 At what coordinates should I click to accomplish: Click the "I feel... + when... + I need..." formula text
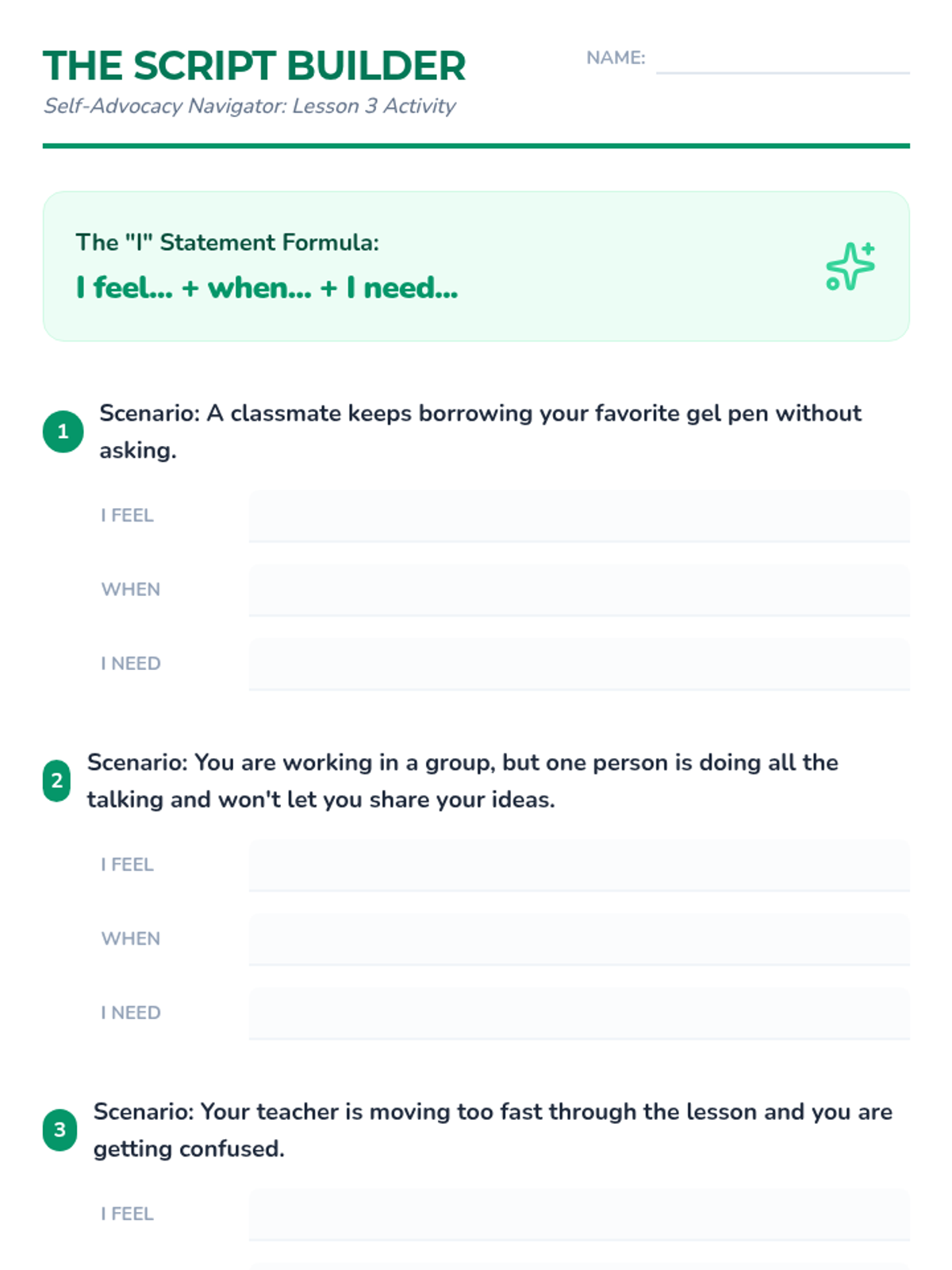(267, 288)
